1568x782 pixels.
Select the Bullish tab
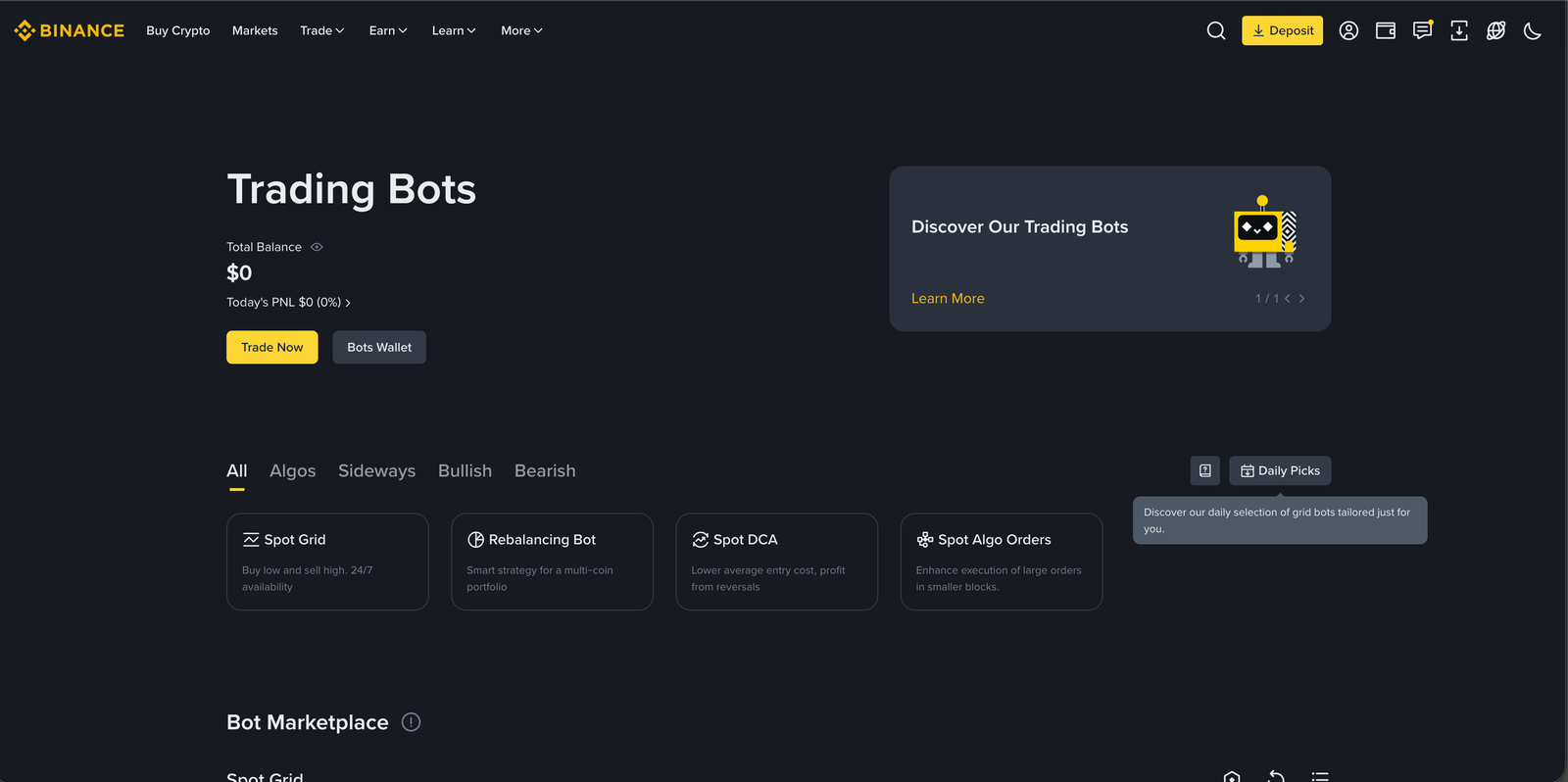(x=465, y=471)
